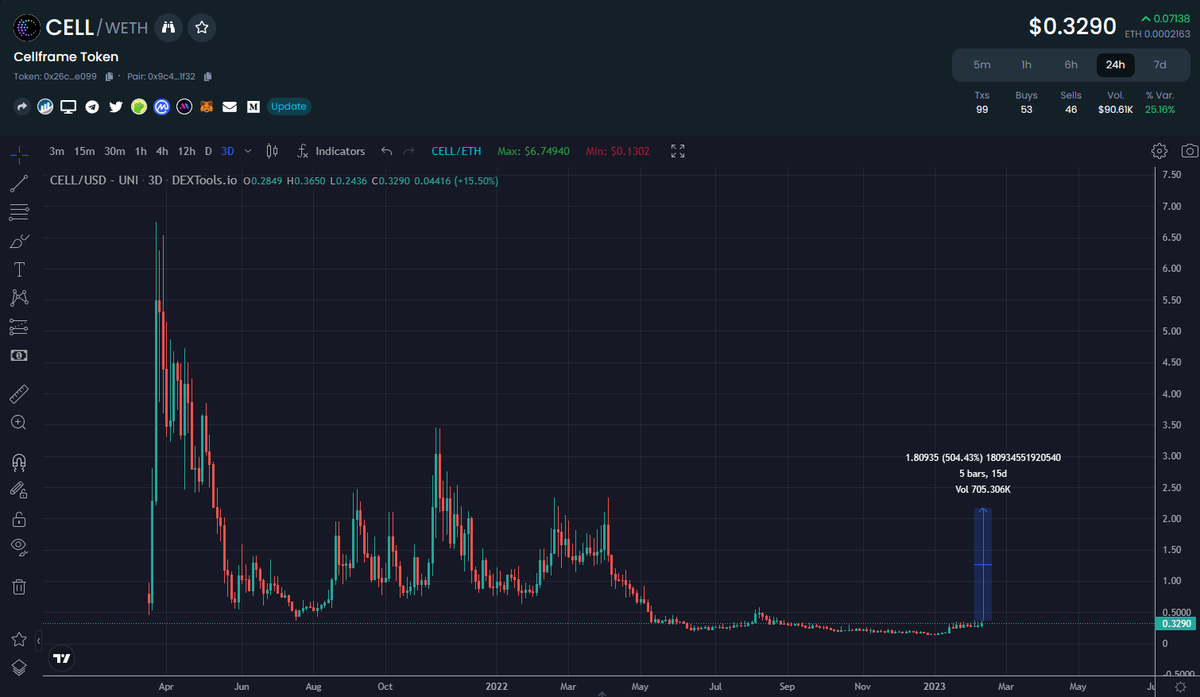Click the zoom in tool
This screenshot has height=697, width=1200.
[19, 423]
